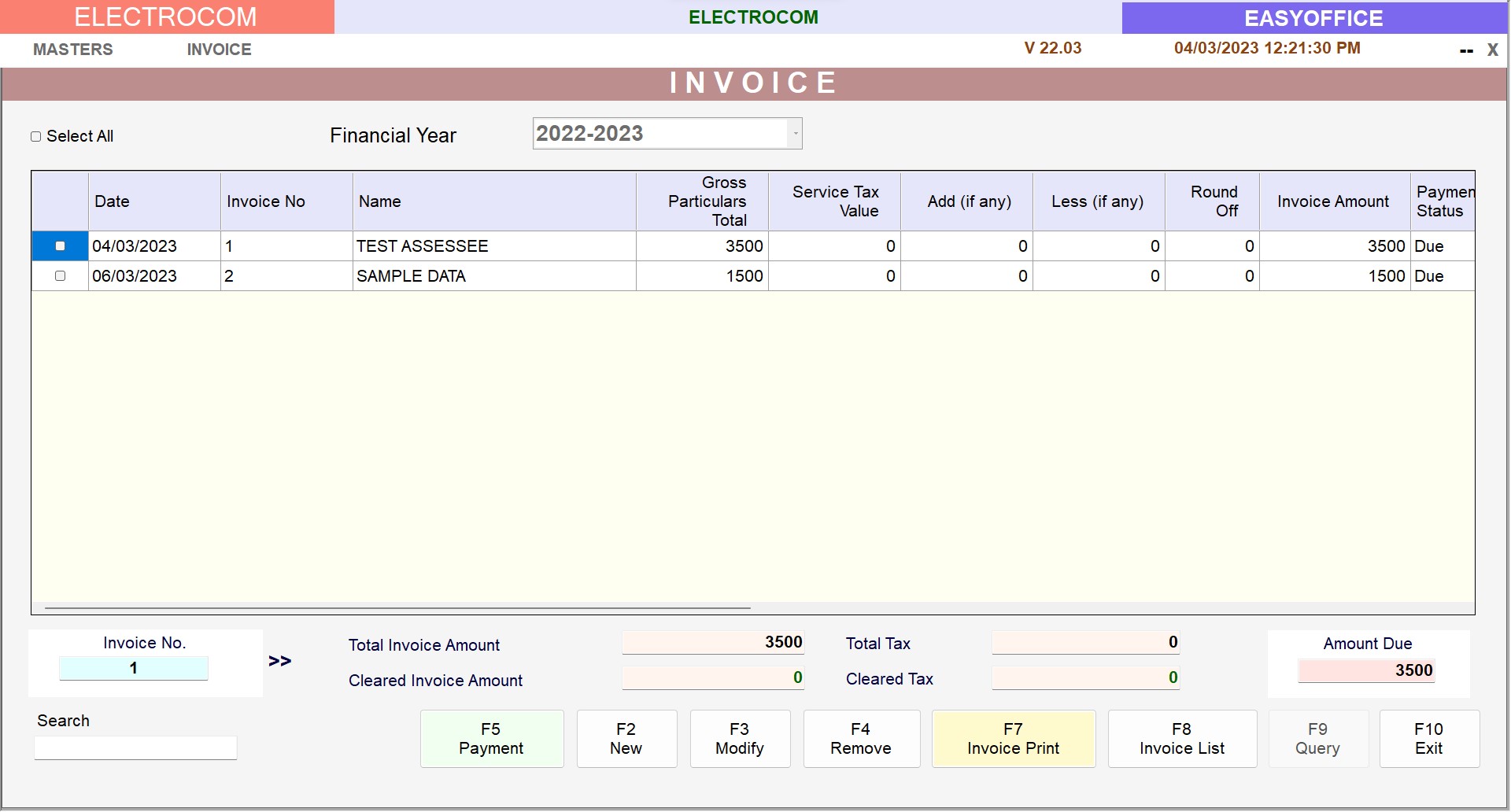Viewport: 1511px width, 812px height.
Task: Click inside the Search input field
Action: click(135, 747)
